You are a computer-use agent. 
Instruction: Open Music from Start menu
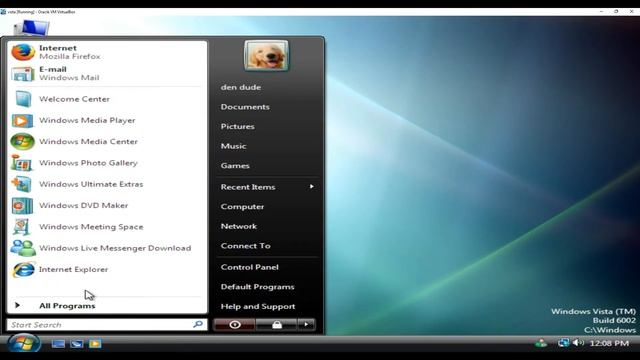[233, 146]
